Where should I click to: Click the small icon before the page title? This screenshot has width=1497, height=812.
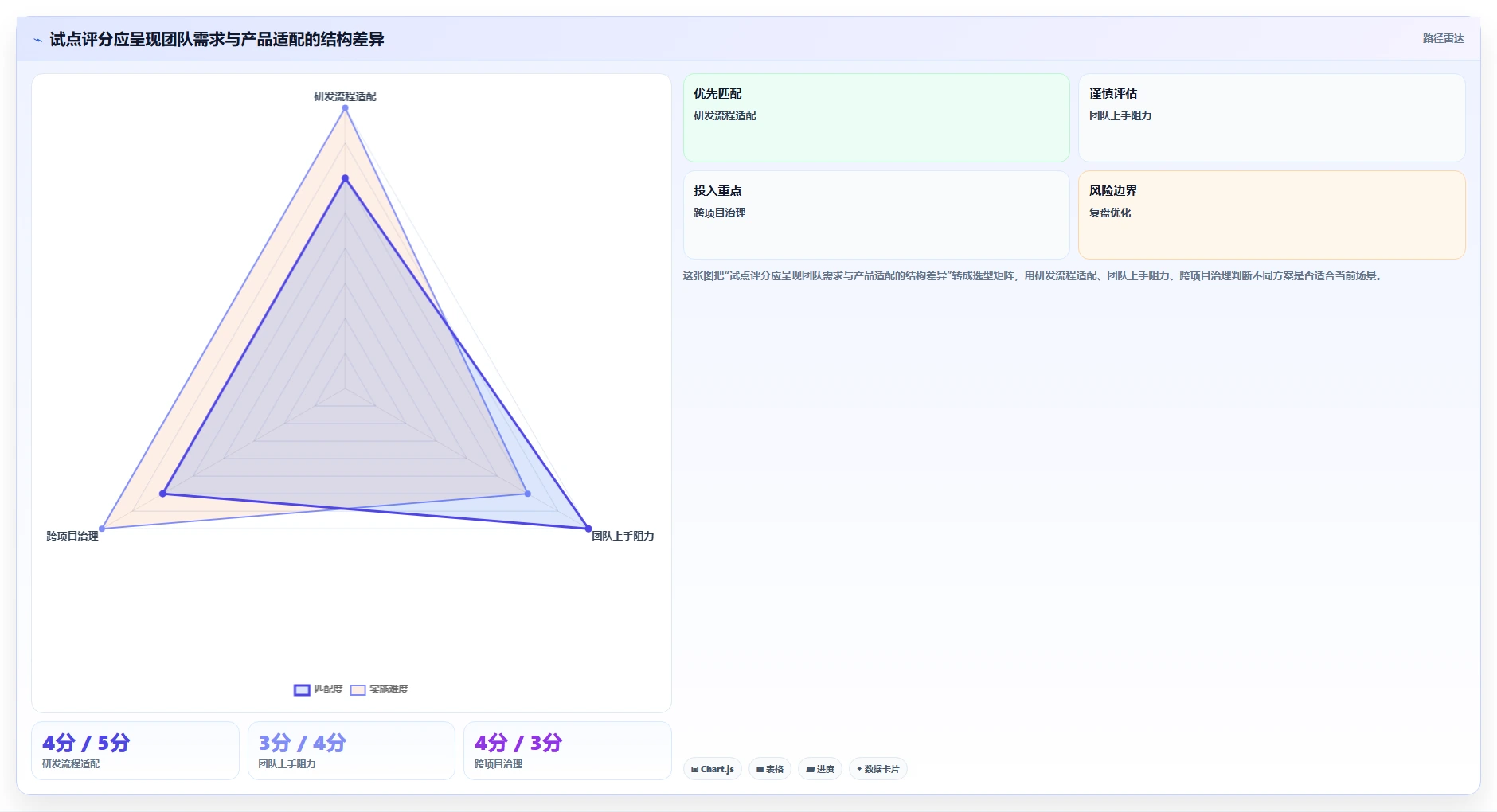tap(37, 40)
